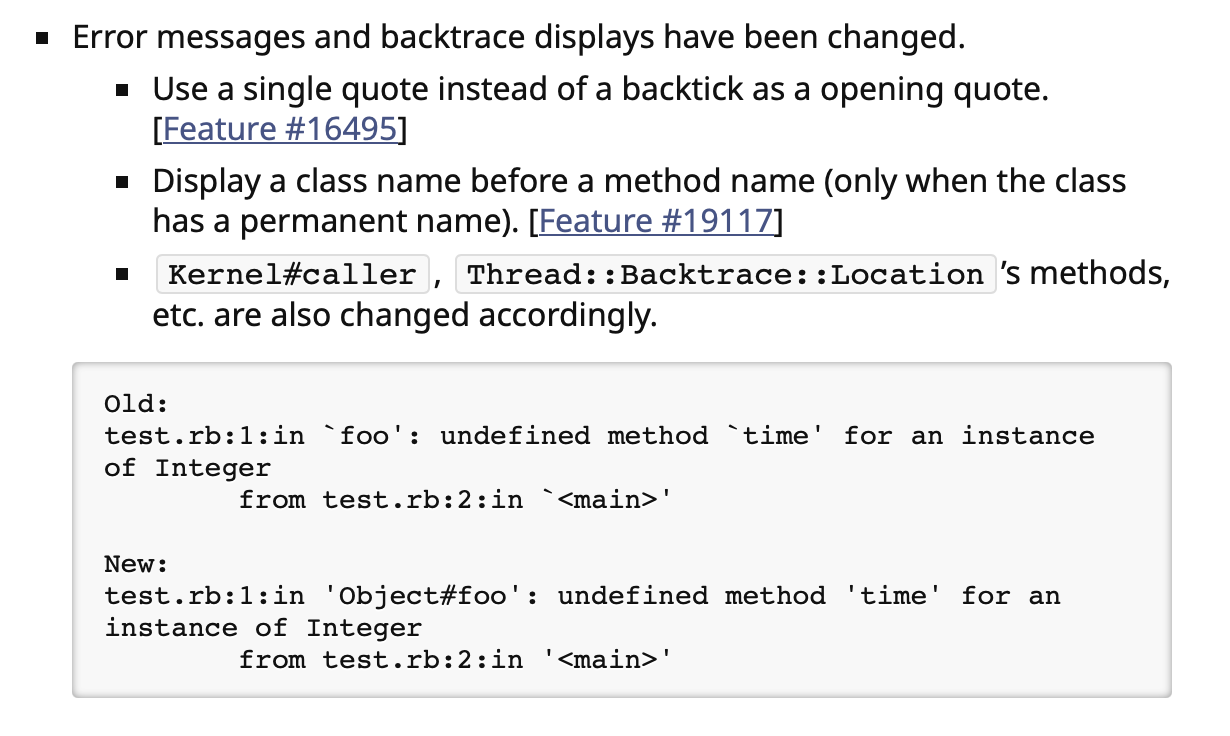Click `foo' in the old error message

coord(364,436)
